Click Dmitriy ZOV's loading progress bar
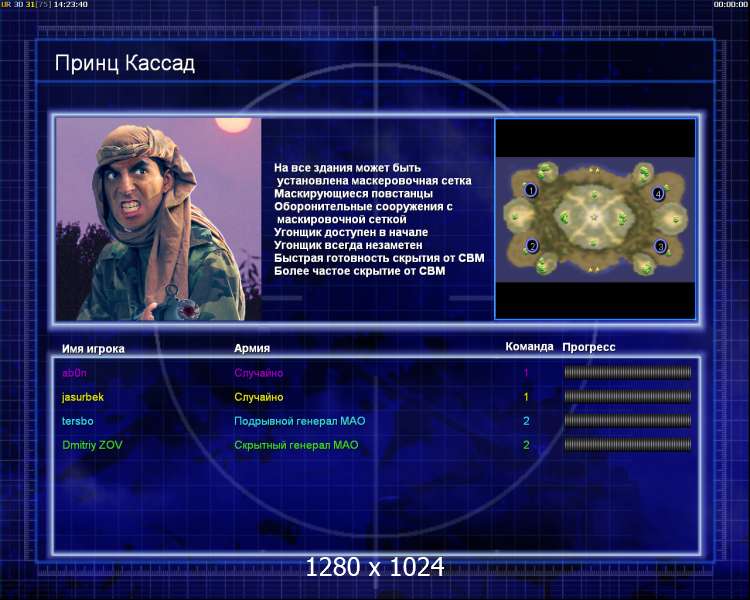The image size is (750, 600). [627, 445]
